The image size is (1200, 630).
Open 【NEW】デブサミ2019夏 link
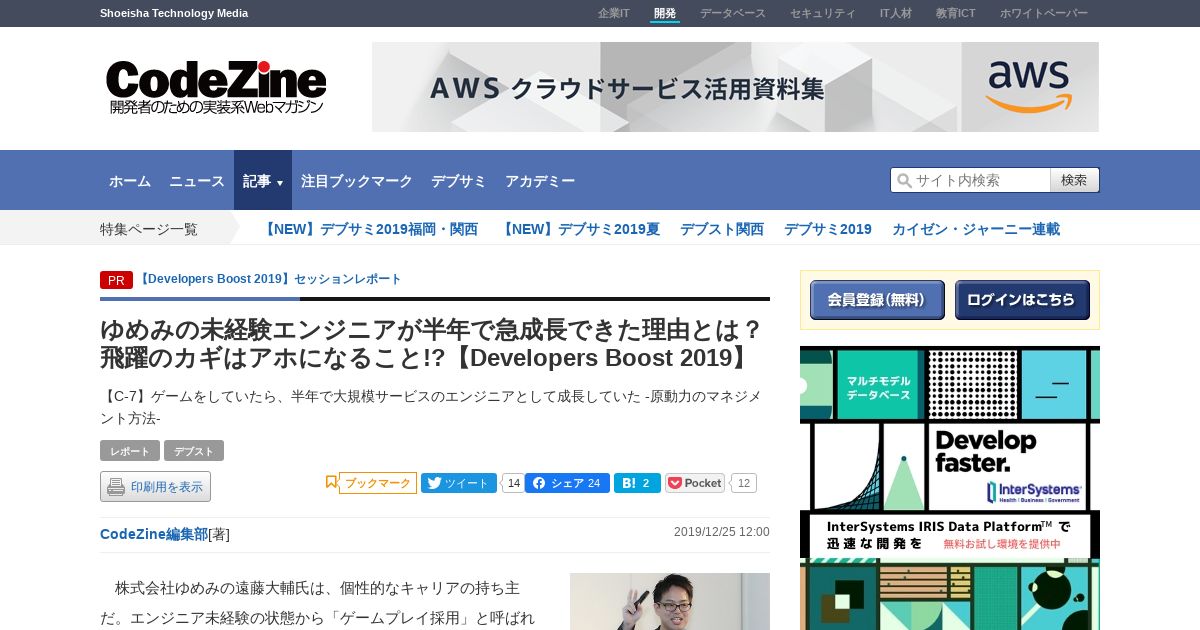point(579,229)
